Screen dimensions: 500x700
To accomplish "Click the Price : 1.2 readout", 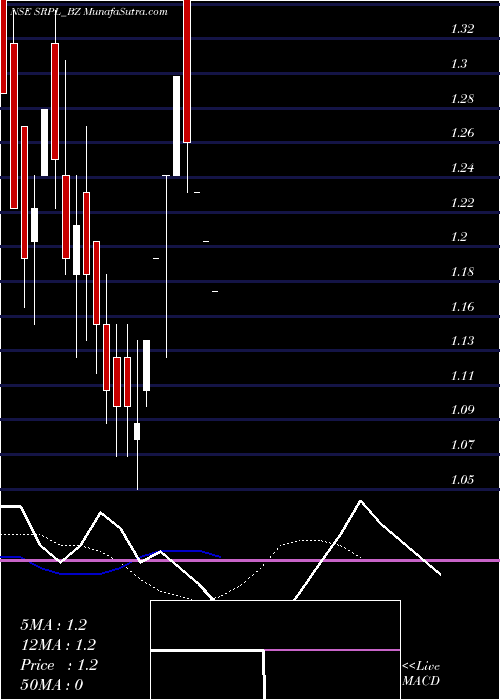I will click(59, 665).
